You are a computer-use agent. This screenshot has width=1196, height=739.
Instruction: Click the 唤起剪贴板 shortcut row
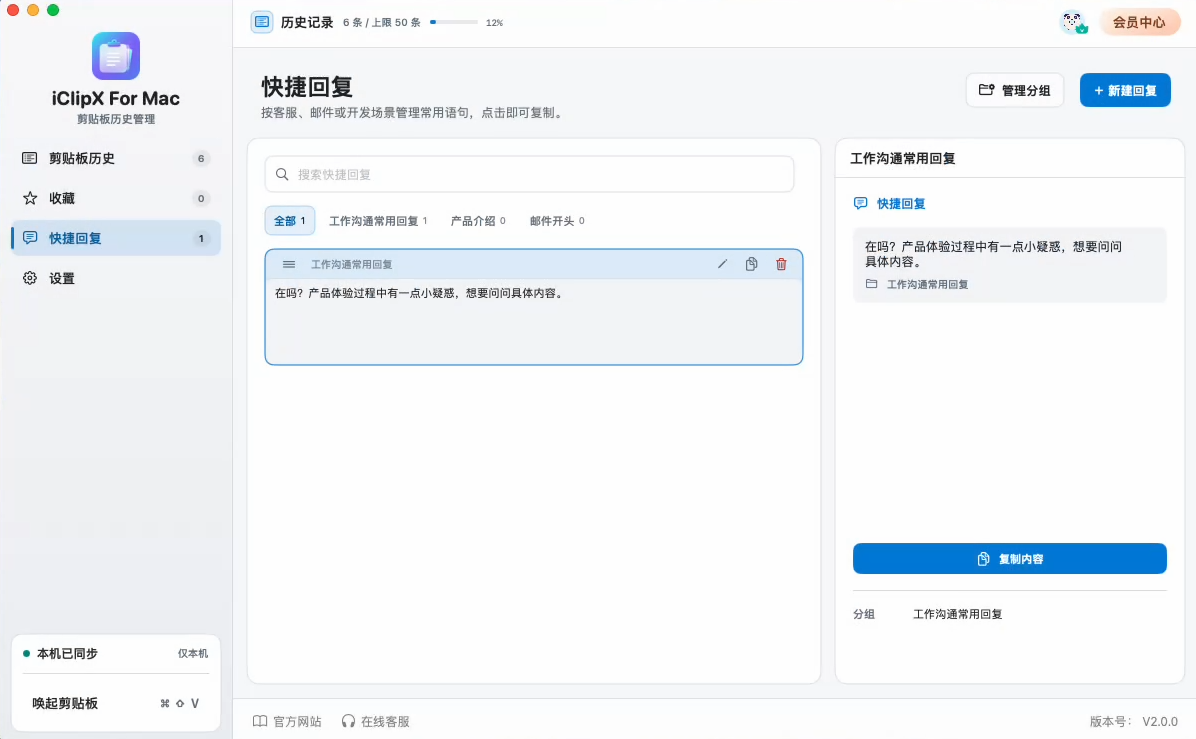[116, 703]
